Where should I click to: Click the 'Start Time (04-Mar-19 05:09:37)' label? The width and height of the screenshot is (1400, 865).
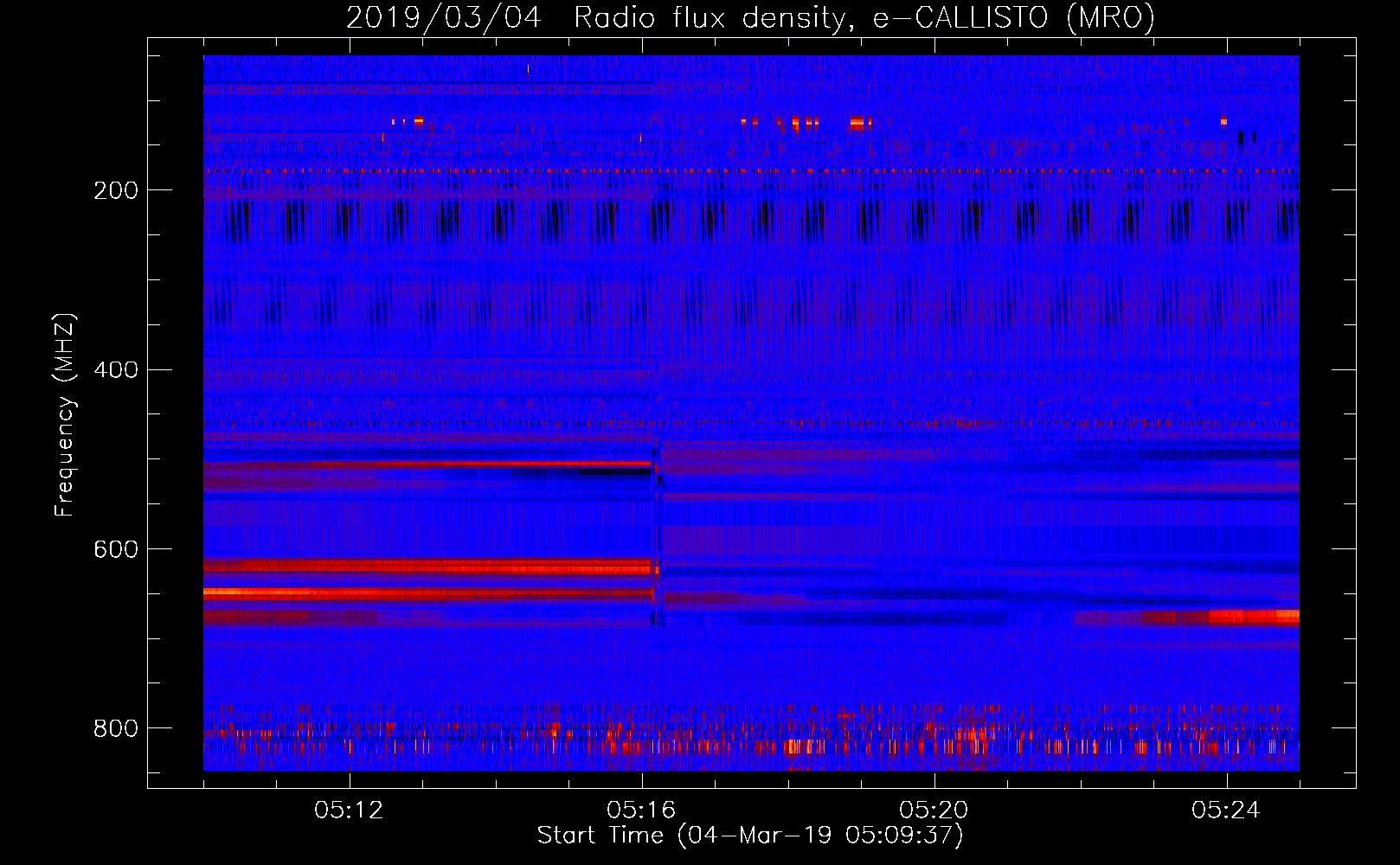click(750, 836)
